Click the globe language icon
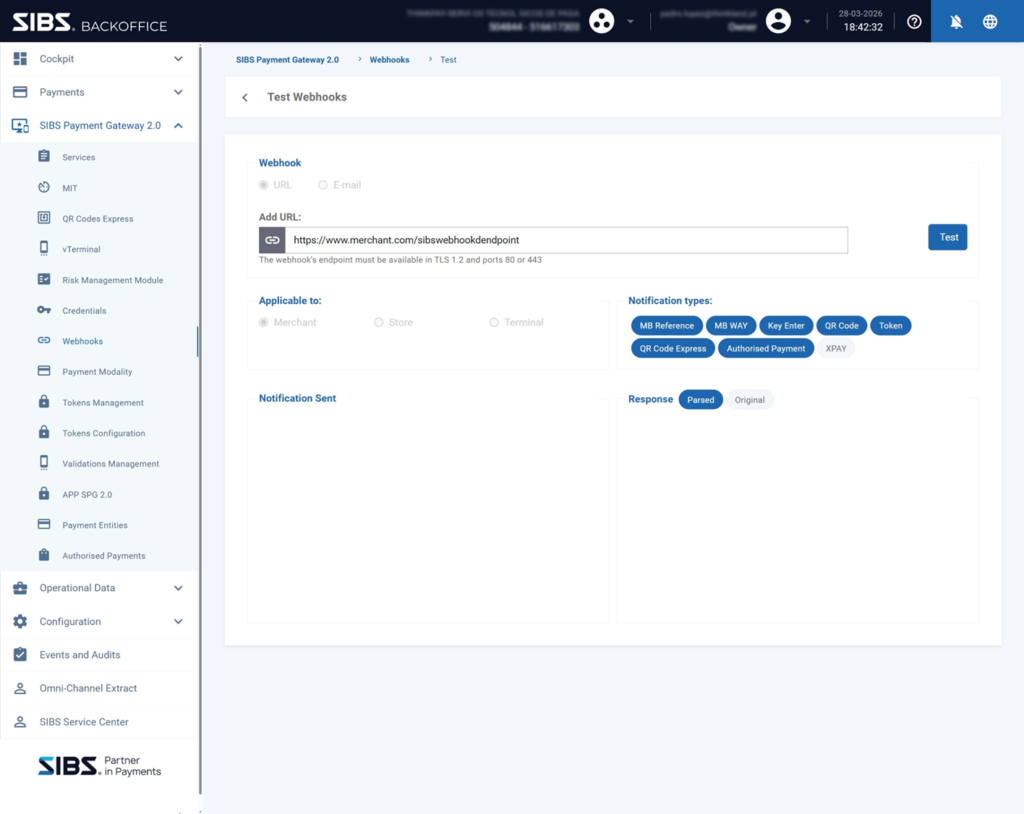The width and height of the screenshot is (1024, 814). pos(990,21)
